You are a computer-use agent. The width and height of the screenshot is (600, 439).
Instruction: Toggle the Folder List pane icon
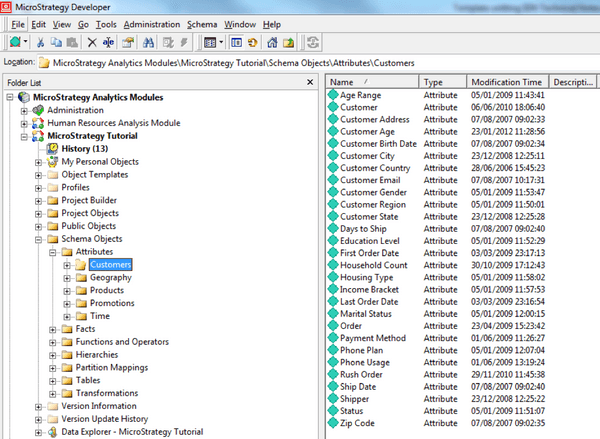click(236, 42)
